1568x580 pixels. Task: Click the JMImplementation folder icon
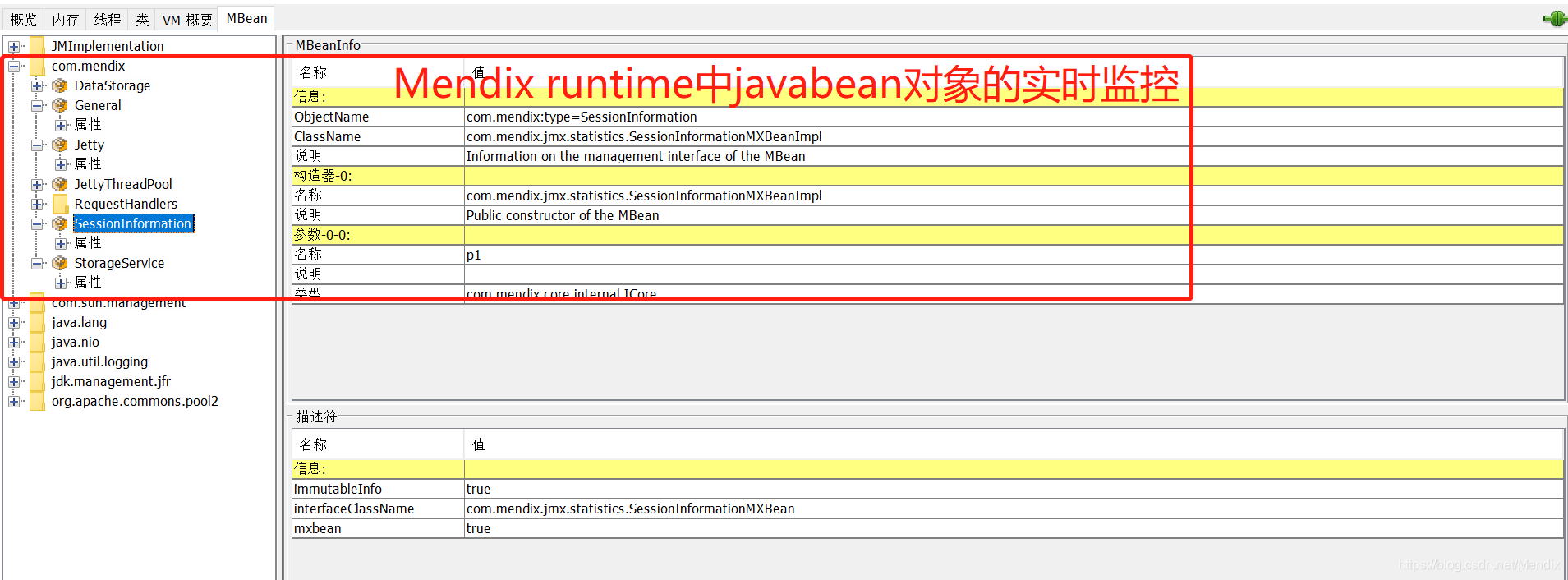click(x=37, y=46)
